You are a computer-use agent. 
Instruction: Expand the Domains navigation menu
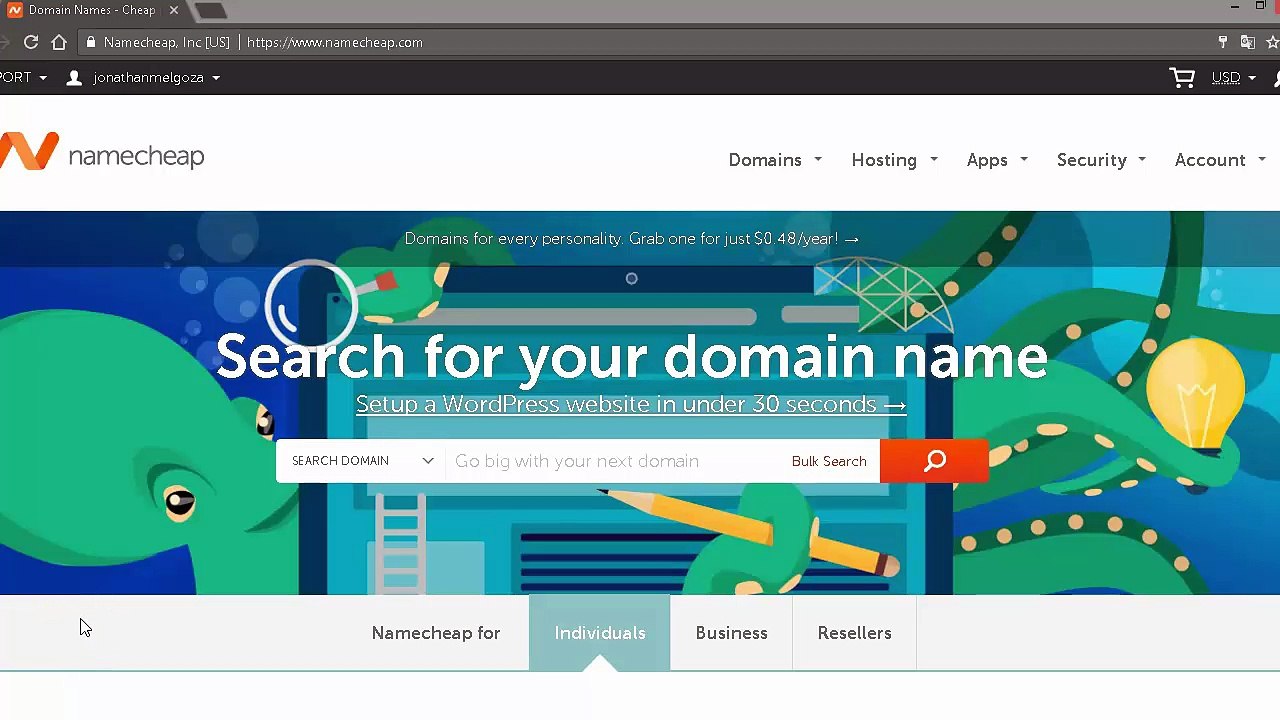tap(775, 160)
